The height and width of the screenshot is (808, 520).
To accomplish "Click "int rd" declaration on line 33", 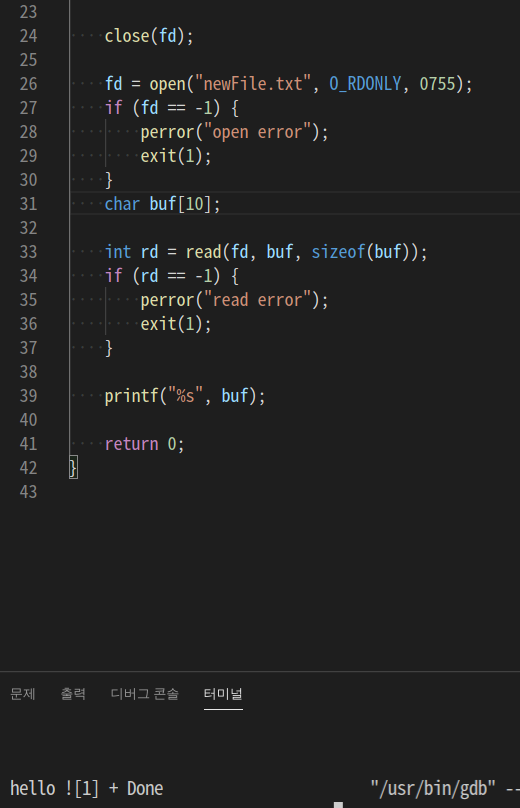I will pyautogui.click(x=131, y=252).
